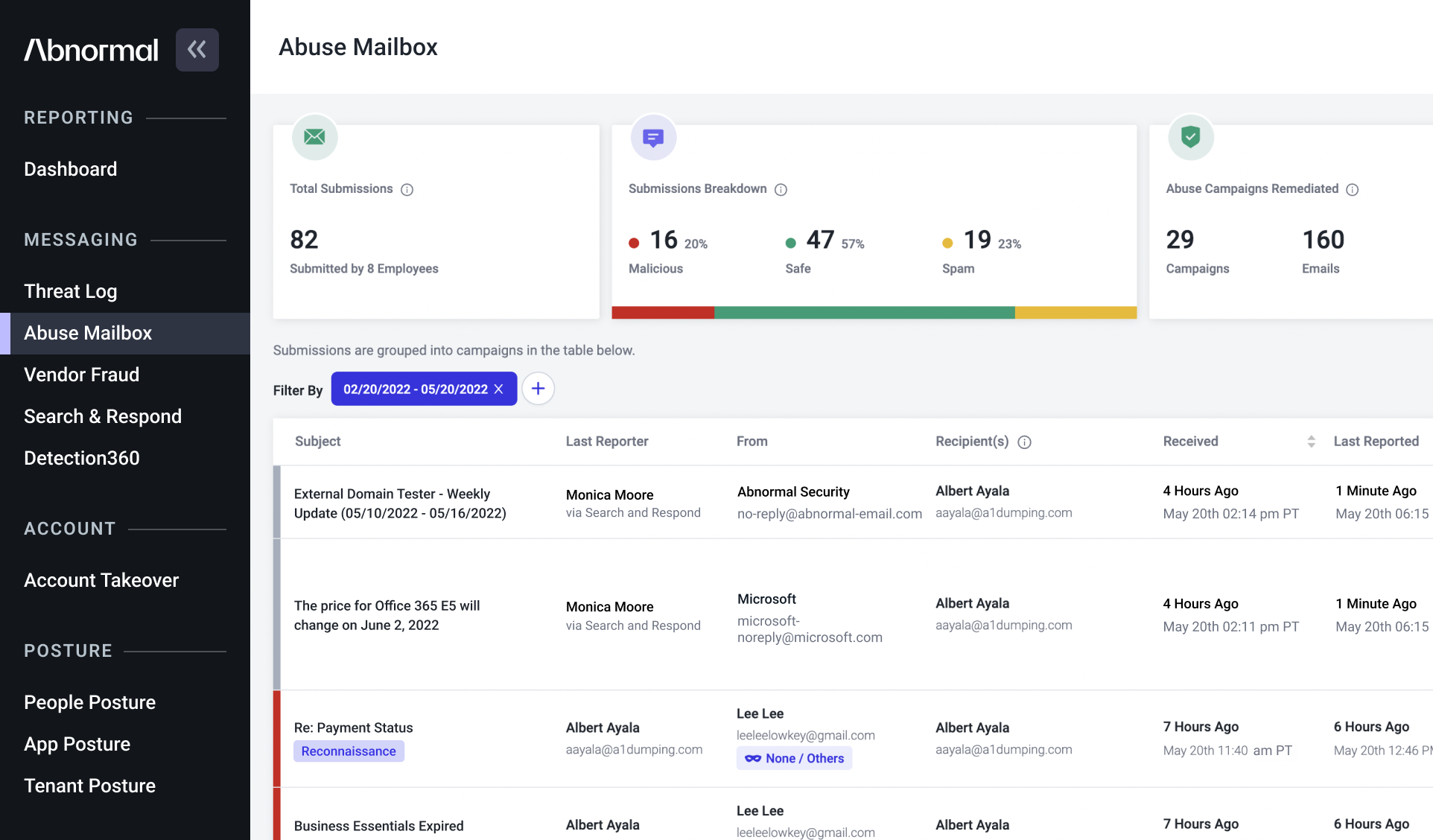Open Dashboard in the sidebar
1433x840 pixels.
tap(71, 169)
